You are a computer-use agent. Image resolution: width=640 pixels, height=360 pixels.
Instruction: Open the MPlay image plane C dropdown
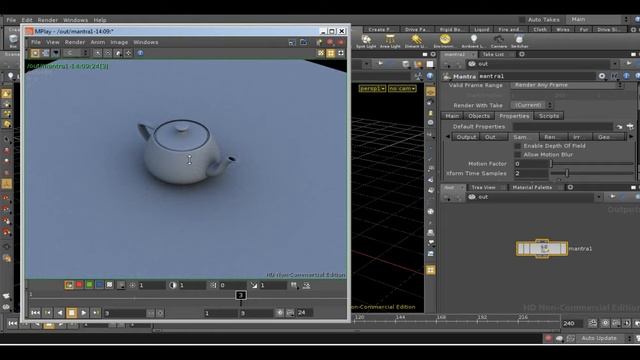(x=76, y=53)
